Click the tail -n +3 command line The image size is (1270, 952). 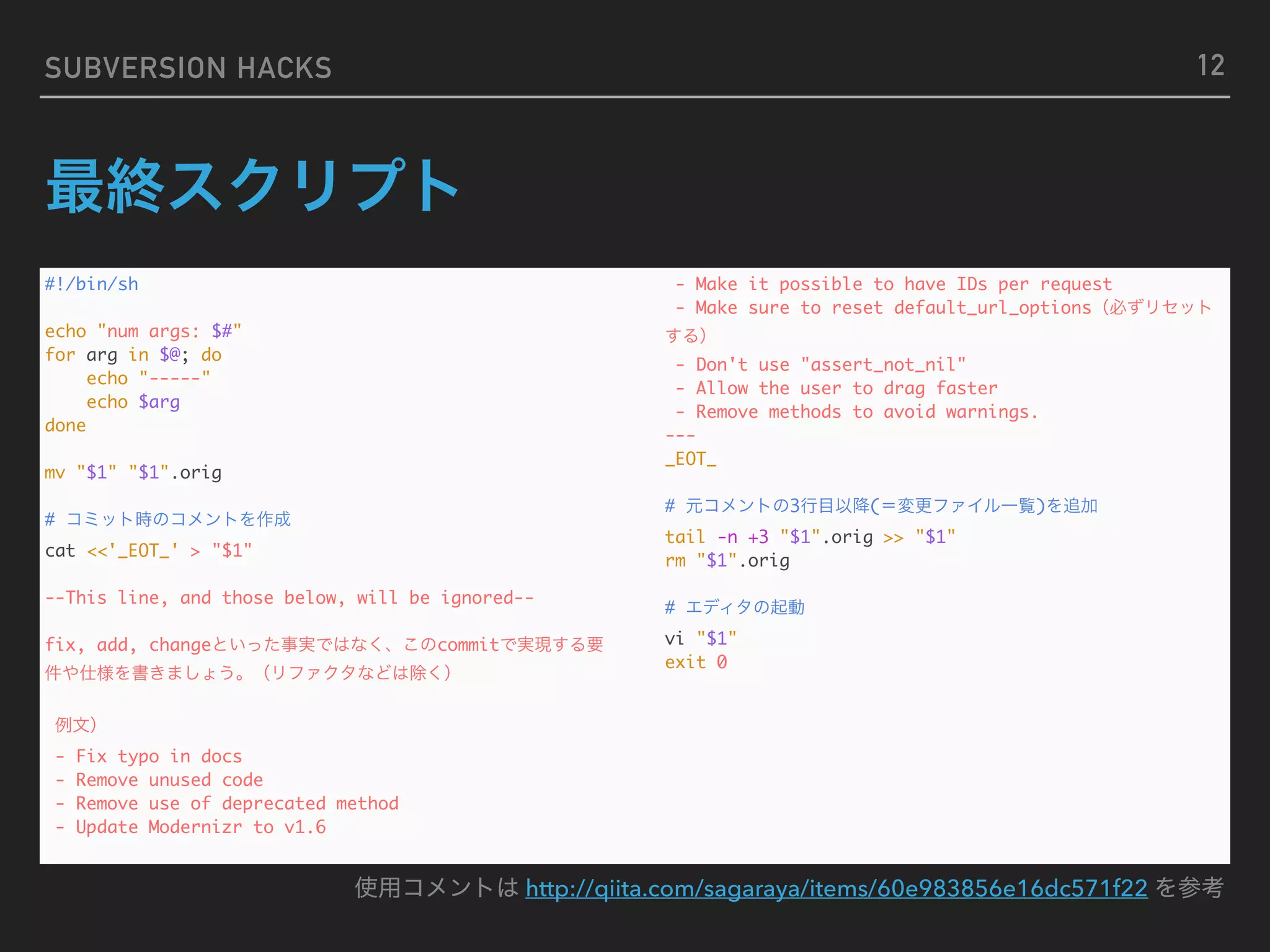point(810,537)
